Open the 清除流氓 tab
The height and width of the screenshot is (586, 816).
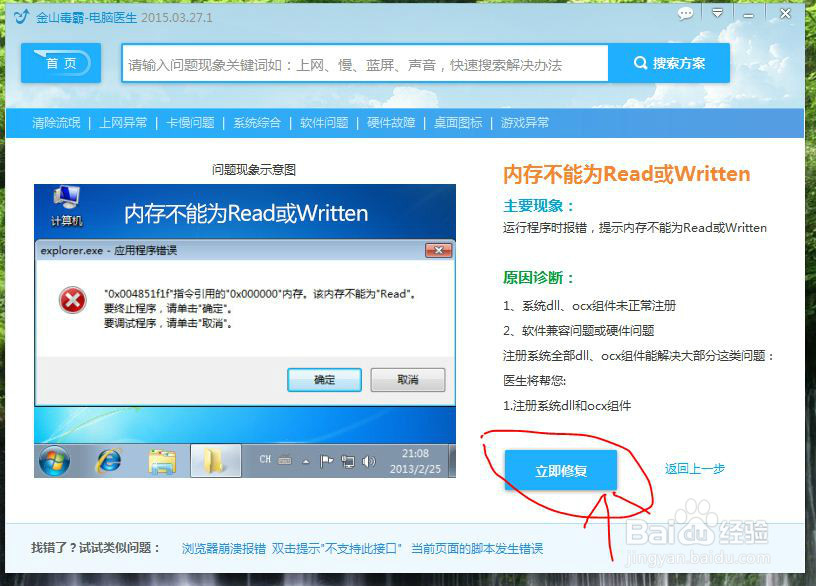[x=56, y=123]
